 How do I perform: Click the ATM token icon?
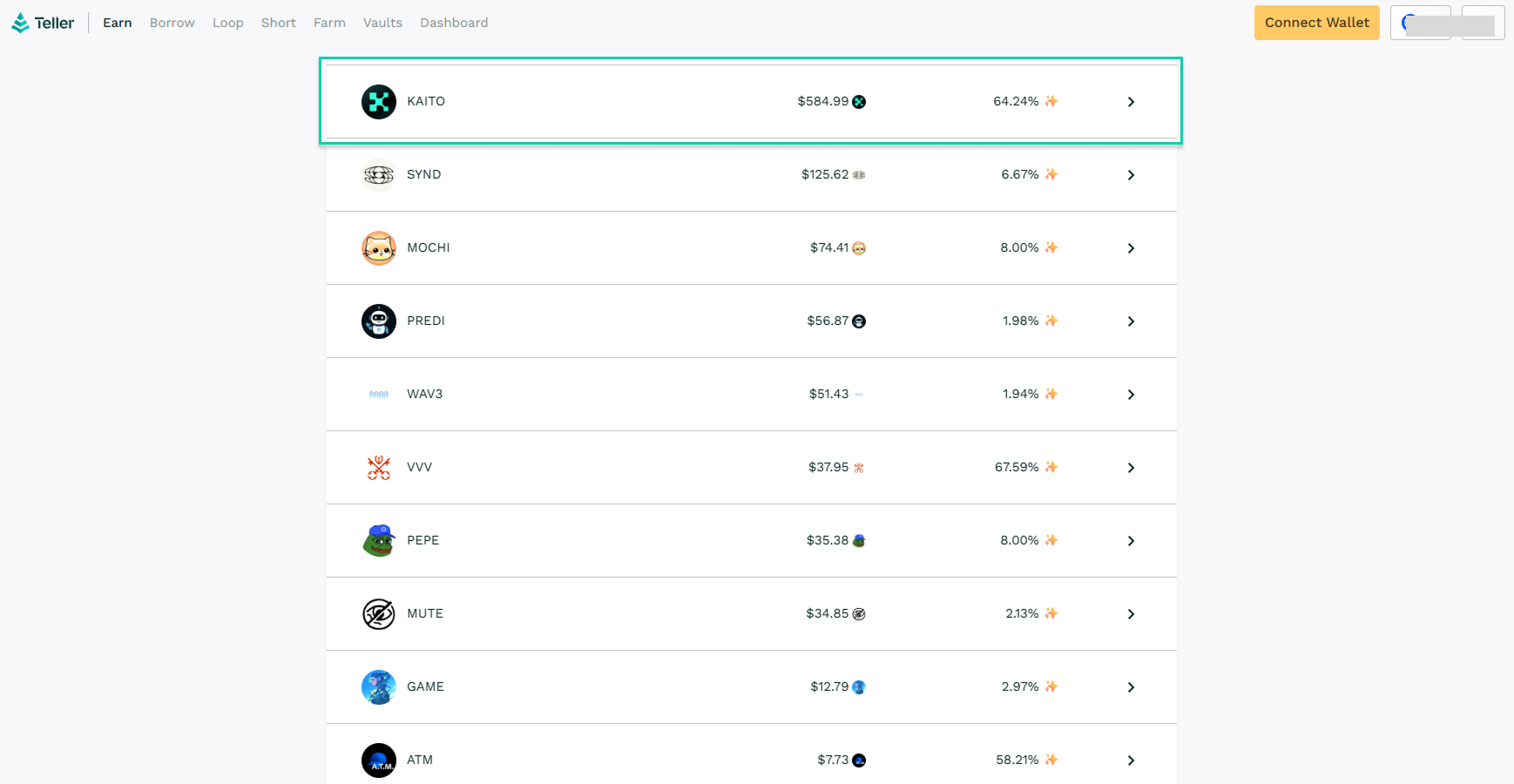pyautogui.click(x=379, y=760)
